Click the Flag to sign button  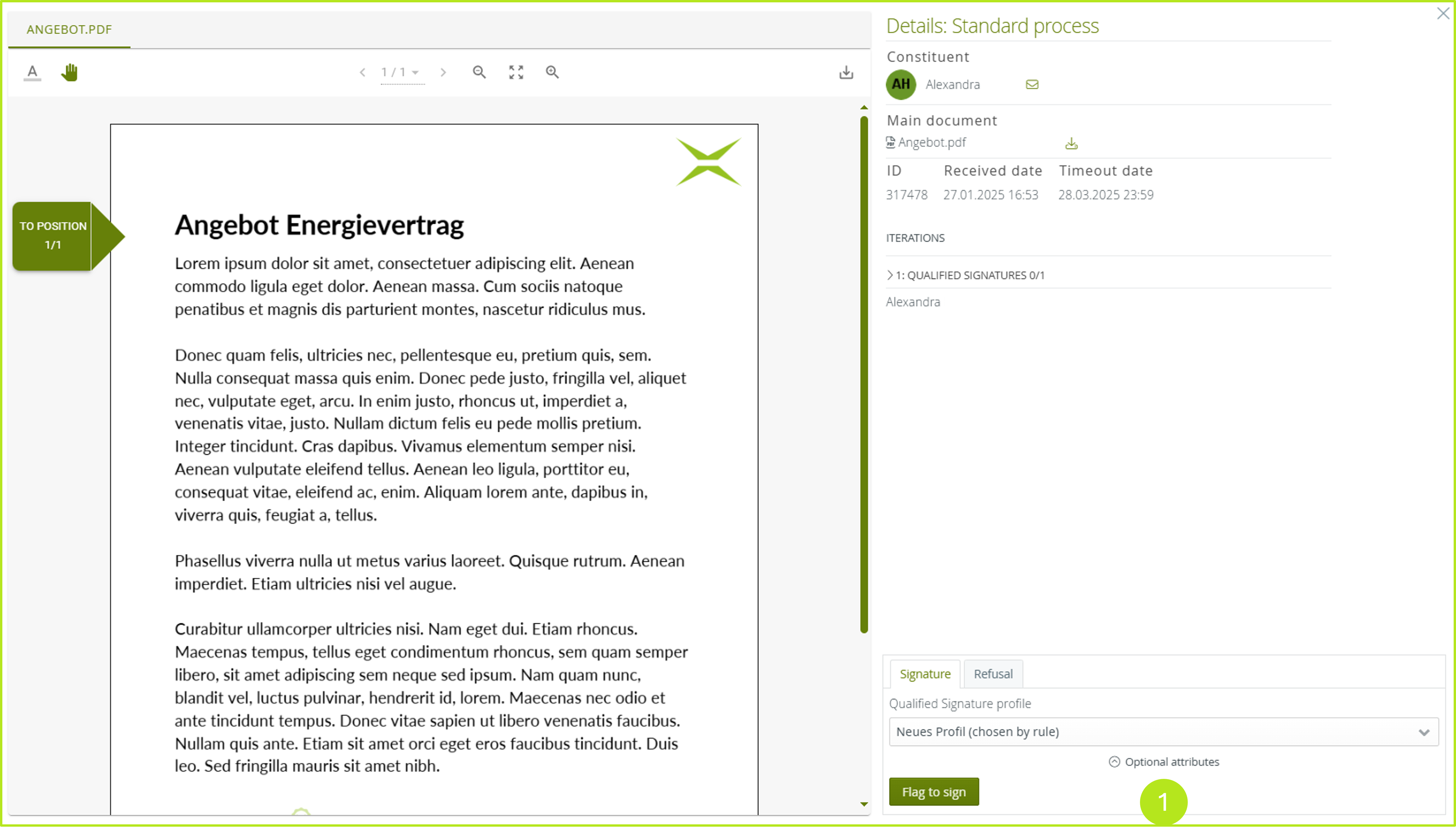point(933,791)
